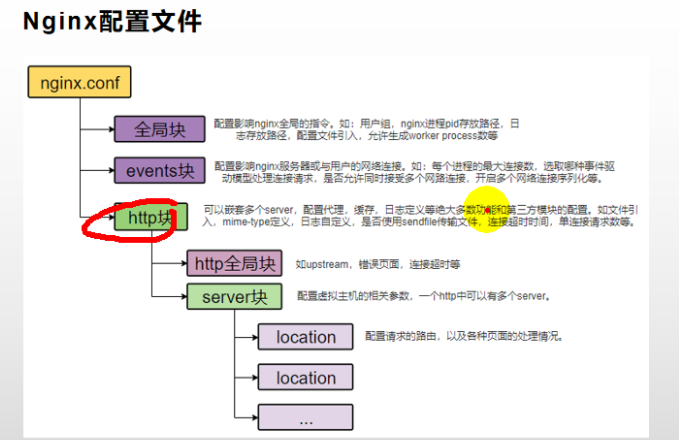679x440 pixels.
Task: Click the text 配置虚拟主机的相关参数
Action: pyautogui.click(x=353, y=296)
